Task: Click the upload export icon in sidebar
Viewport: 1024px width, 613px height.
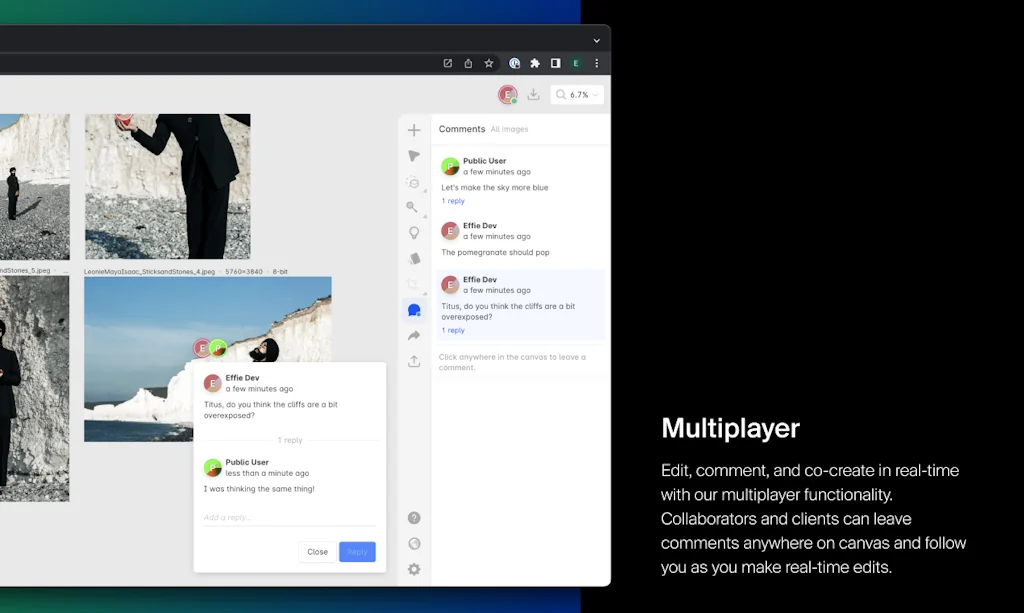Action: [x=414, y=362]
